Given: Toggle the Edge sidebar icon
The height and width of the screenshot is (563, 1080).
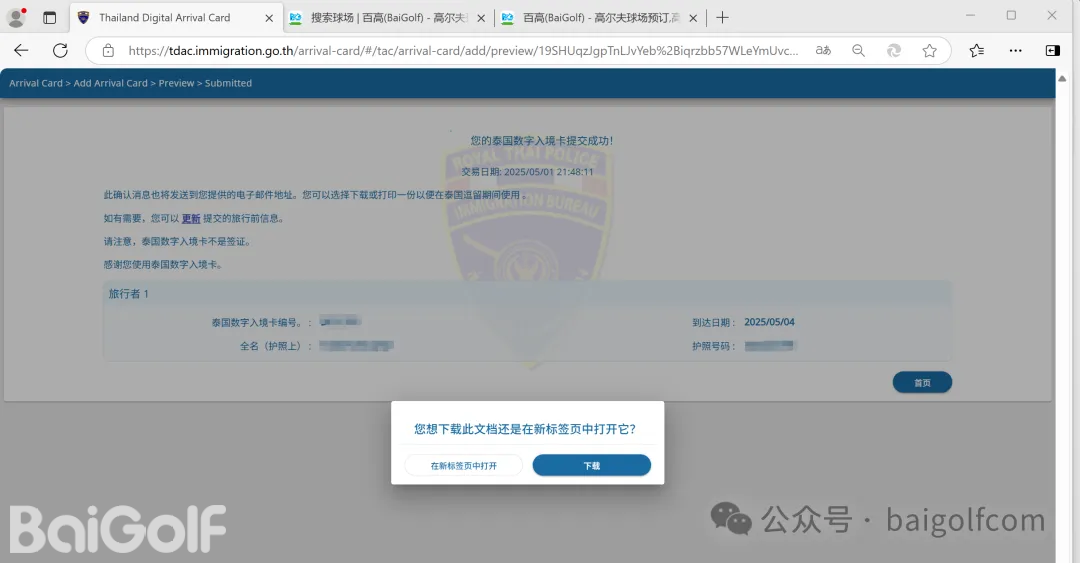Looking at the screenshot, I should pos(1052,51).
